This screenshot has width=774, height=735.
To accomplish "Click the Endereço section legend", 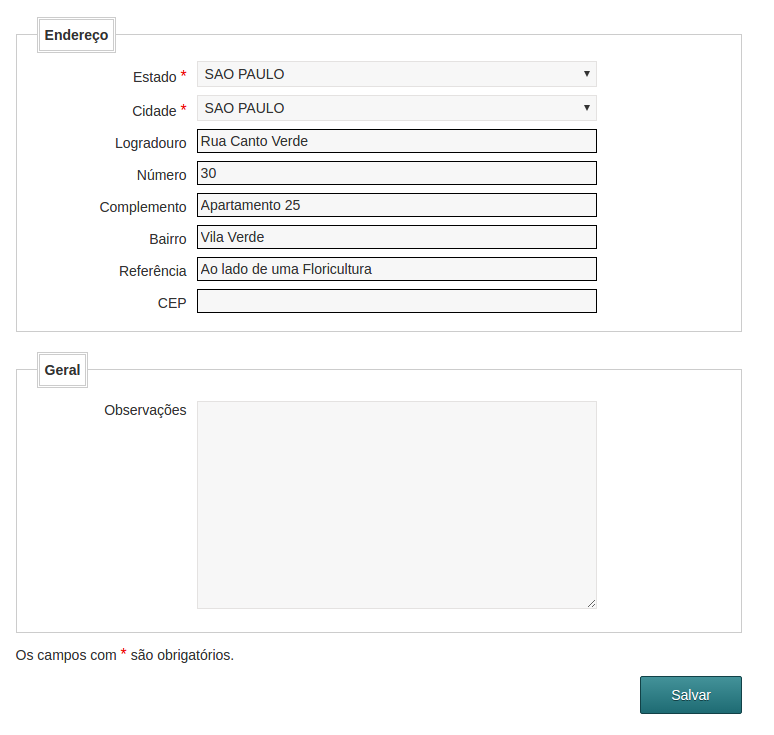I will point(76,35).
